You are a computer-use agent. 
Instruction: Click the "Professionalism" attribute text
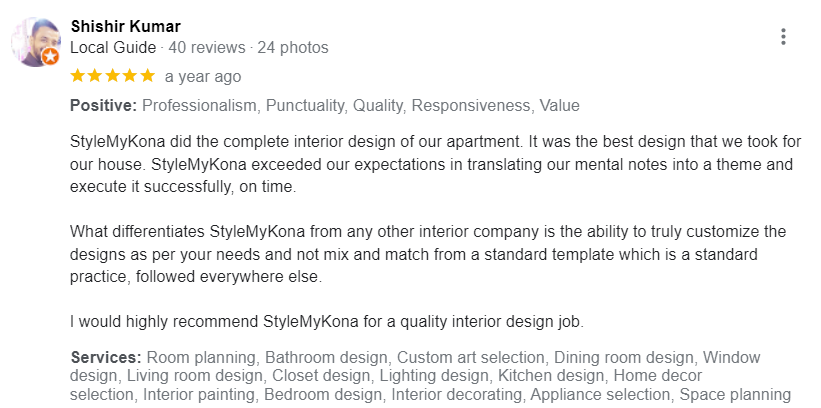204,105
